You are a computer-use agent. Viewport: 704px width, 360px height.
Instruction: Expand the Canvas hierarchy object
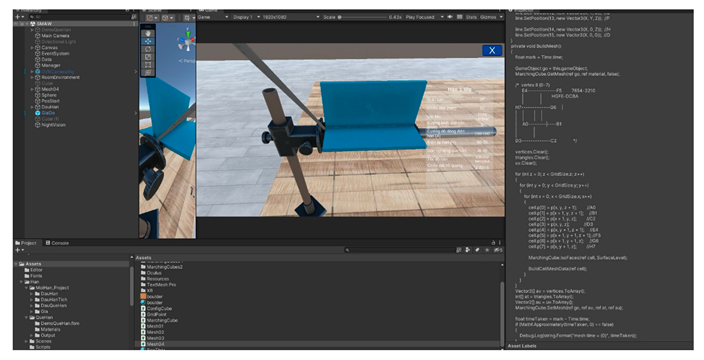(32, 48)
